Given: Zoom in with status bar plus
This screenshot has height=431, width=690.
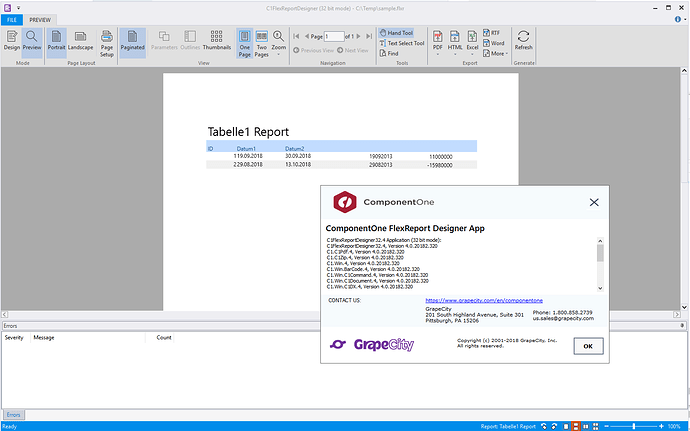Looking at the screenshot, I should 661,426.
